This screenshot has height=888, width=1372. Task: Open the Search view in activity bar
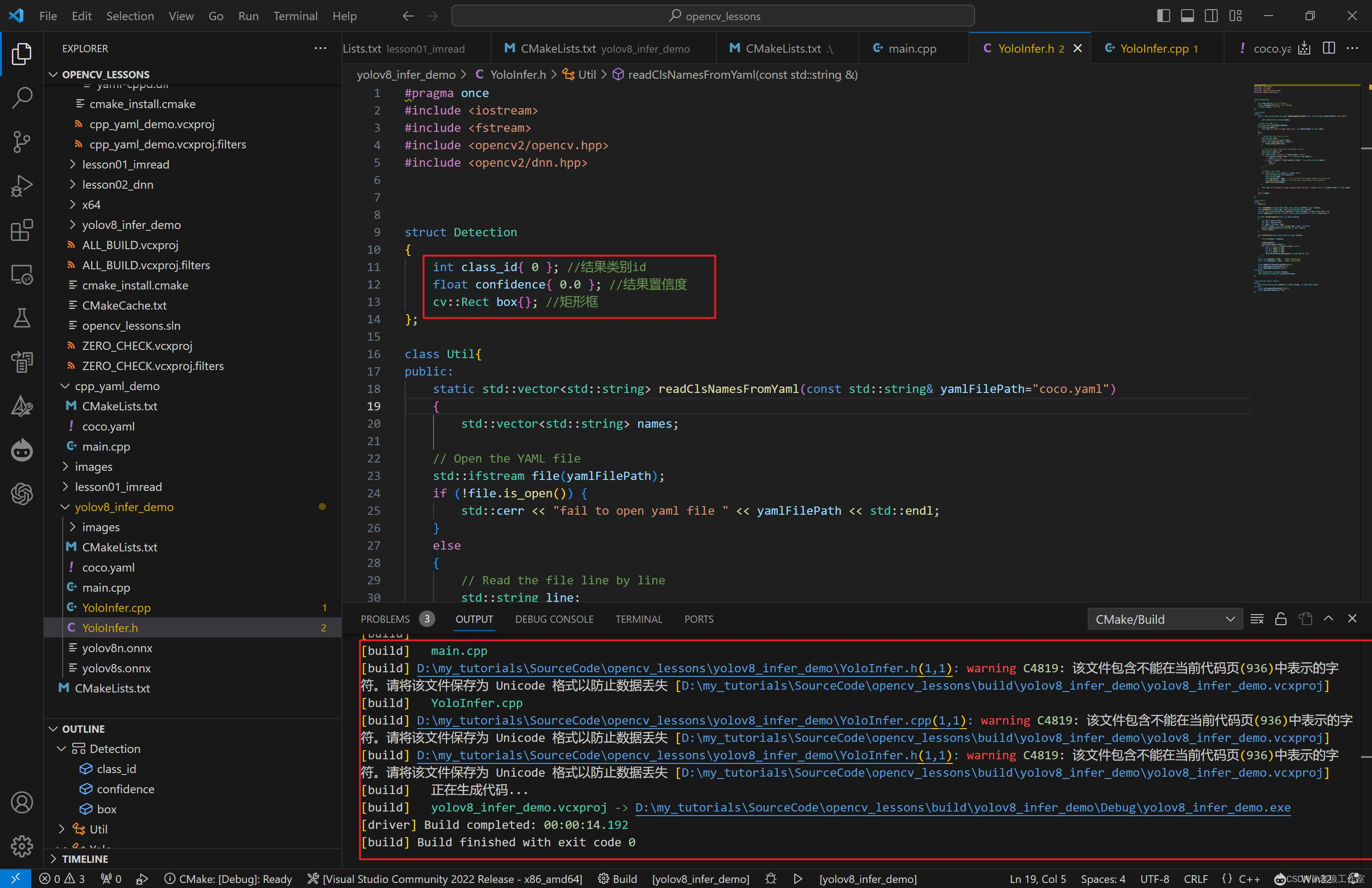tap(22, 98)
